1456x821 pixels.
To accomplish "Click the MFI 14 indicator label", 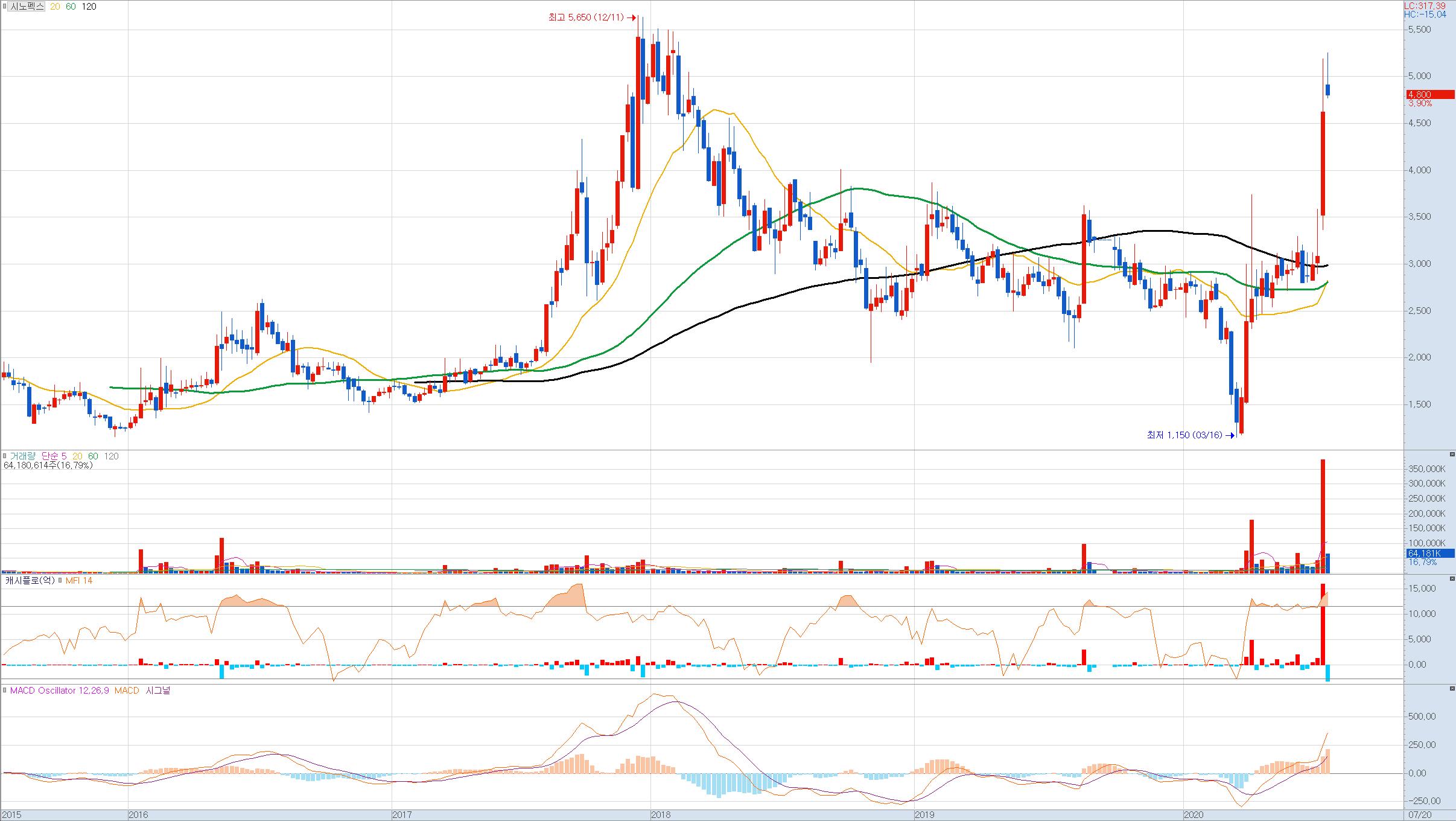I will 78,581.
